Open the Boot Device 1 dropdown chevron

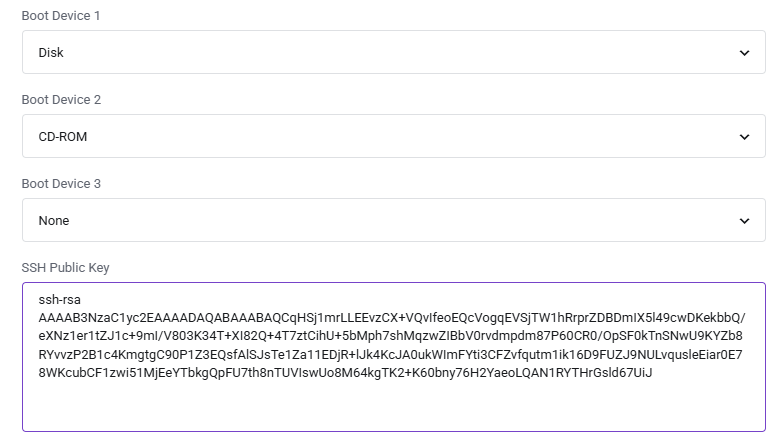point(744,53)
